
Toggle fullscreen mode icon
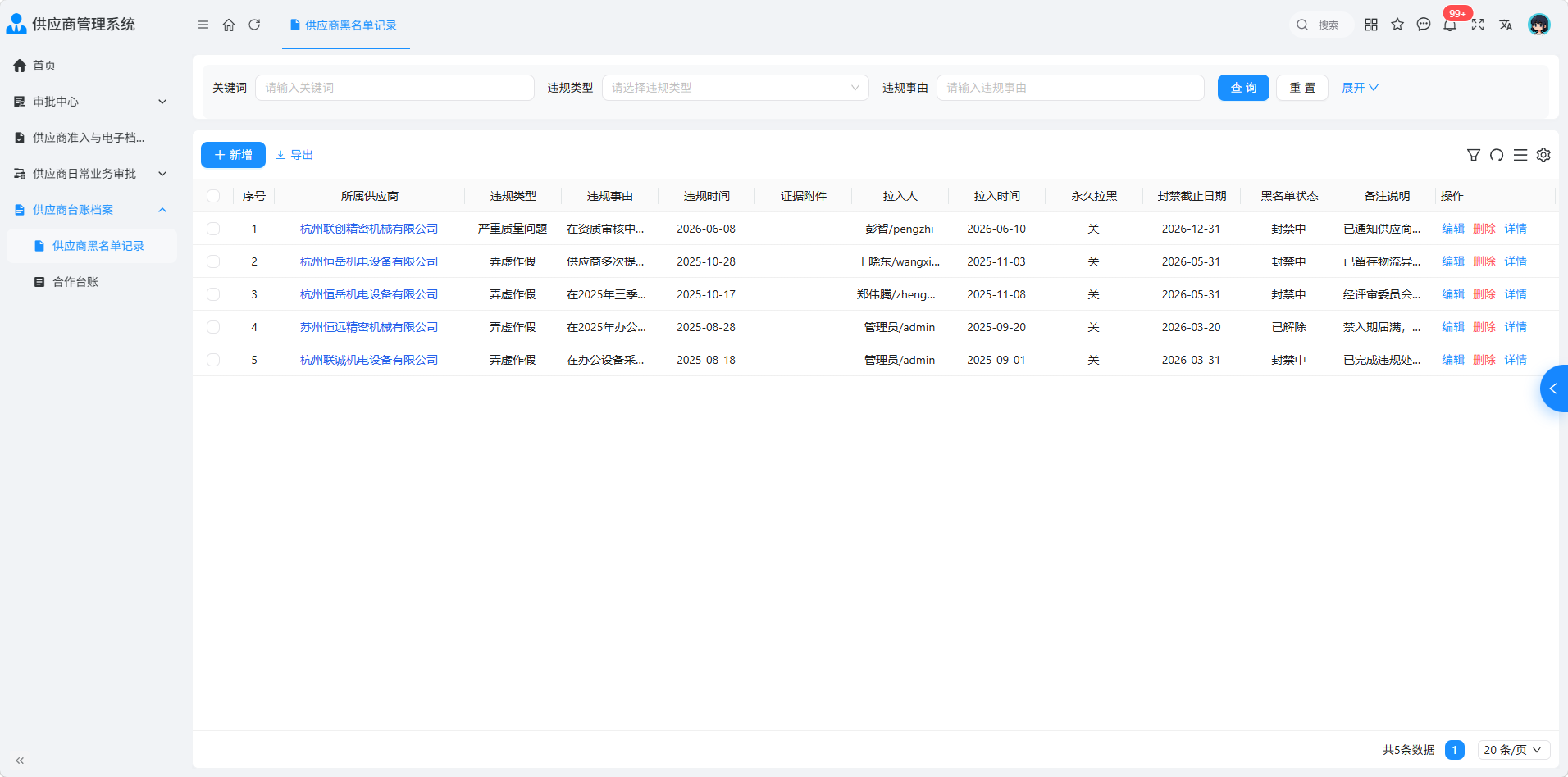(x=1478, y=25)
